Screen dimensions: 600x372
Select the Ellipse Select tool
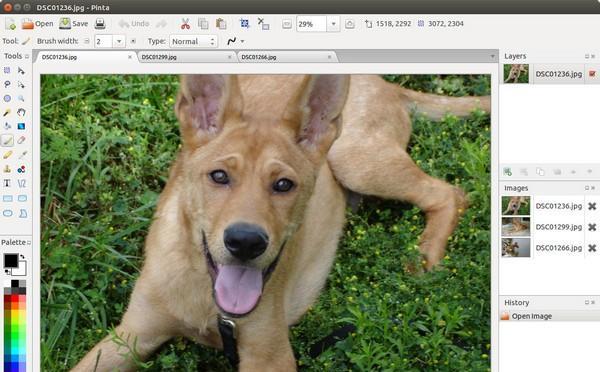tap(7, 98)
